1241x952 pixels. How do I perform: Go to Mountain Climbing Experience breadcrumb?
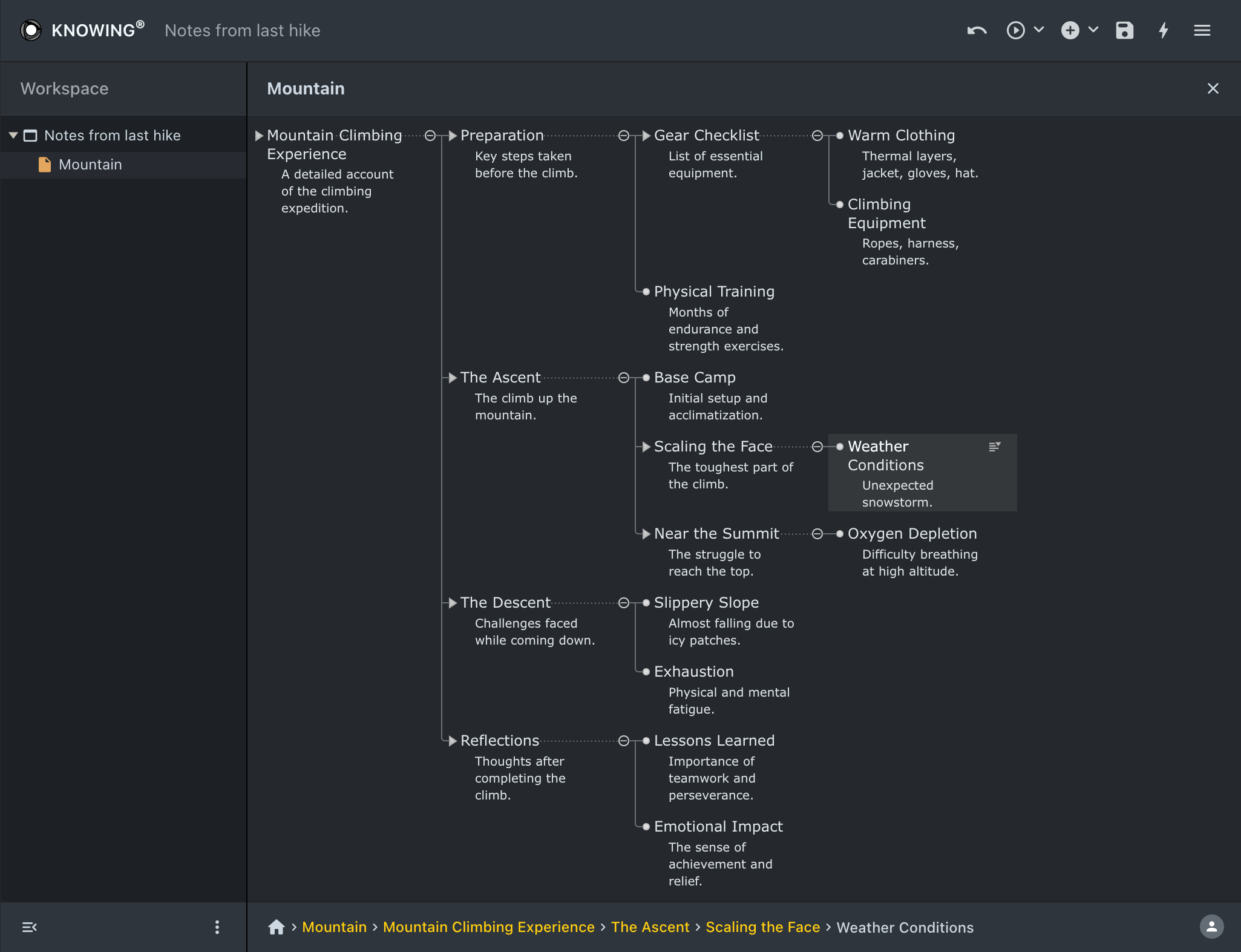(x=488, y=927)
